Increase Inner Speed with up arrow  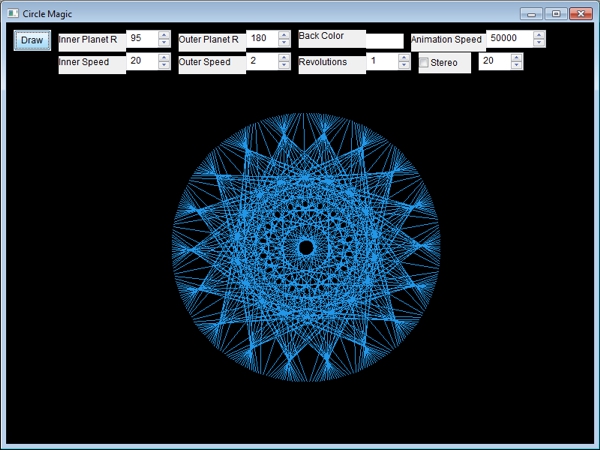164,57
